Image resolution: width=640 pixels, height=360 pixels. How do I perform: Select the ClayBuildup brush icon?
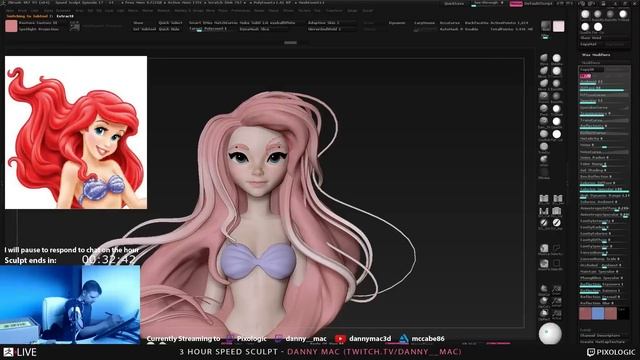pos(544,134)
